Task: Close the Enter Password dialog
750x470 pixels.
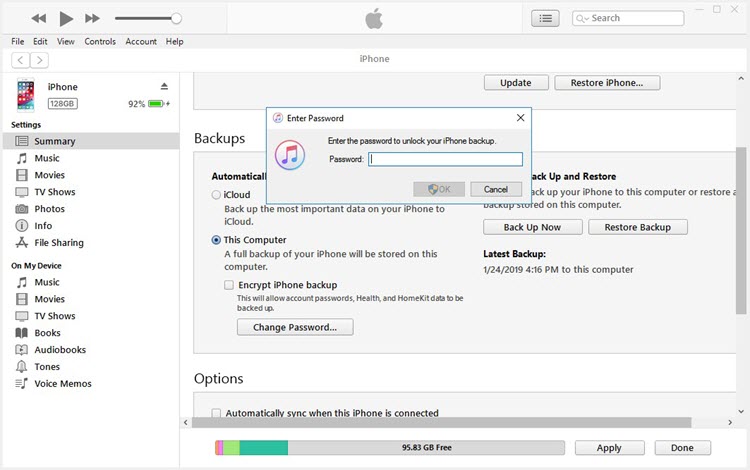Action: (520, 118)
